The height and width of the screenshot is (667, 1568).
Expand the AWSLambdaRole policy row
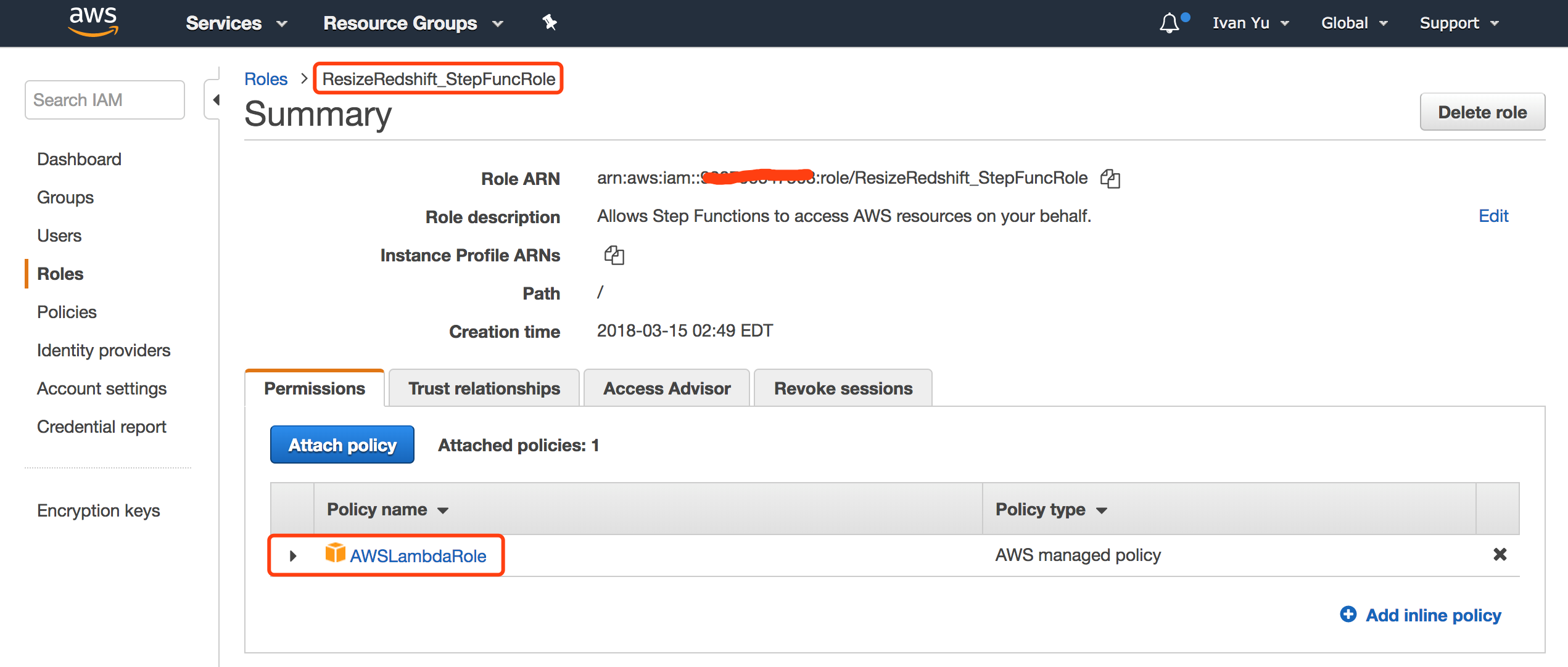(293, 556)
